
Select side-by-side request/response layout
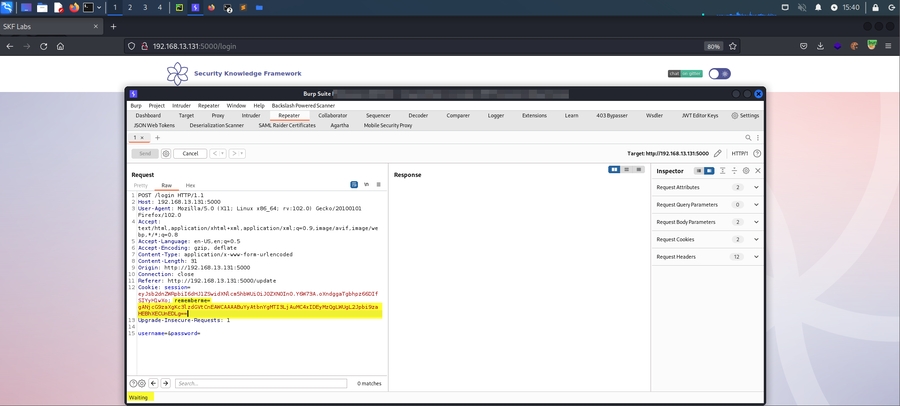click(x=614, y=170)
